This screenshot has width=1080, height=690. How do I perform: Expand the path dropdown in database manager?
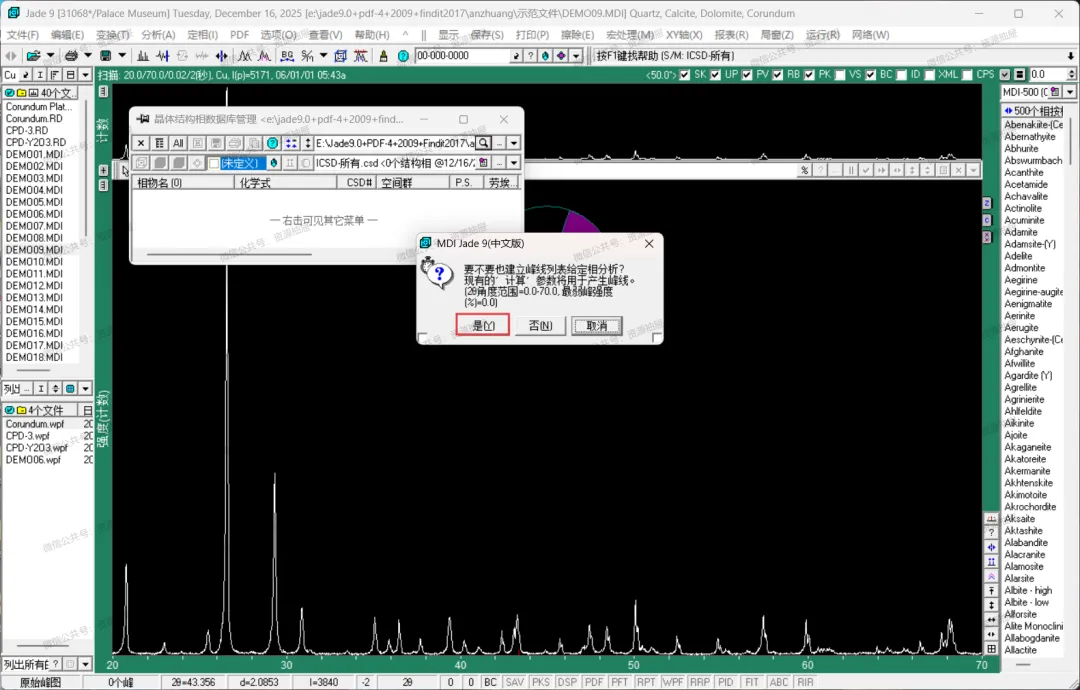[x=514, y=143]
